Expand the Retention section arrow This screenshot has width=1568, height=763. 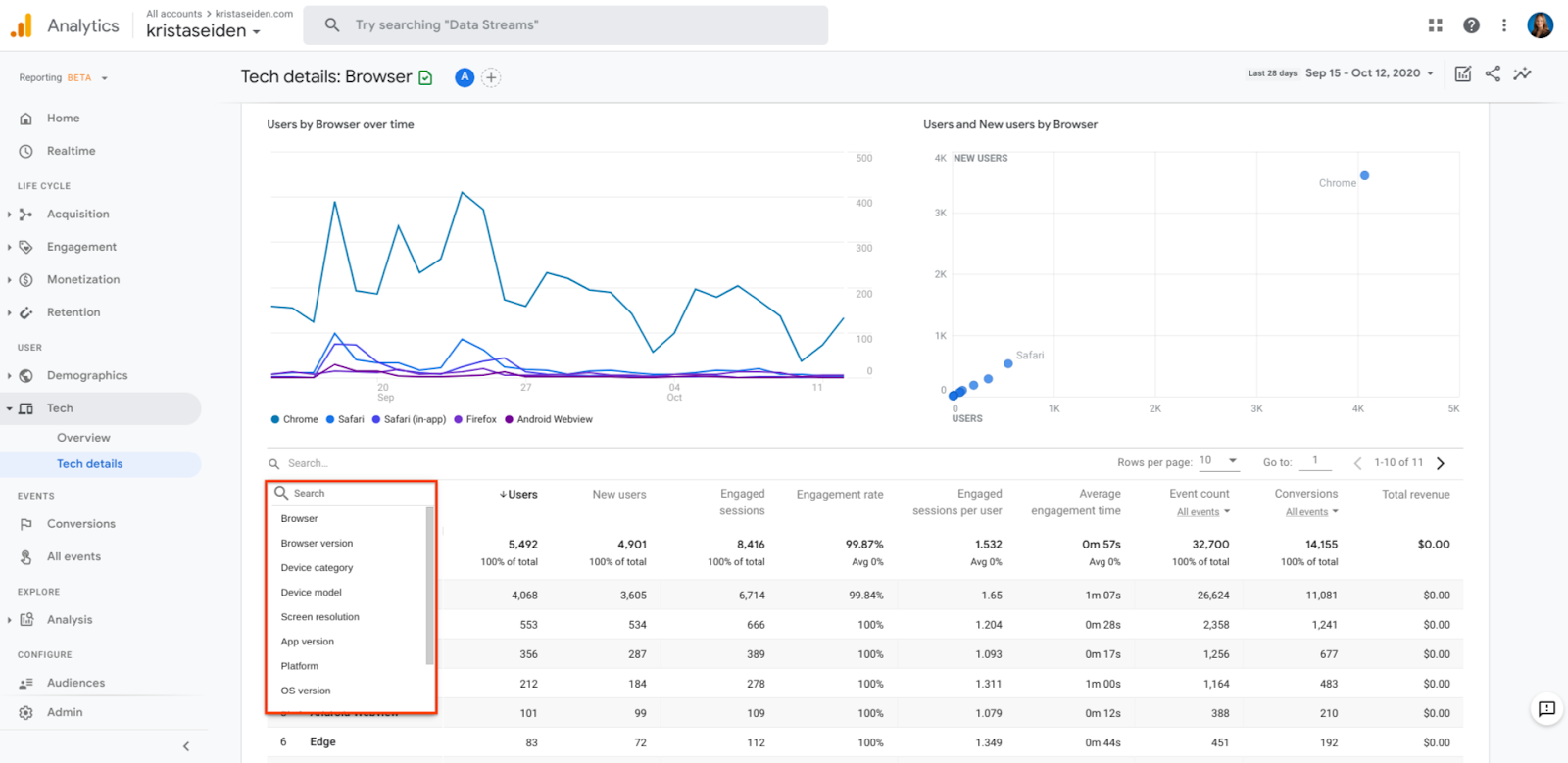(9, 313)
